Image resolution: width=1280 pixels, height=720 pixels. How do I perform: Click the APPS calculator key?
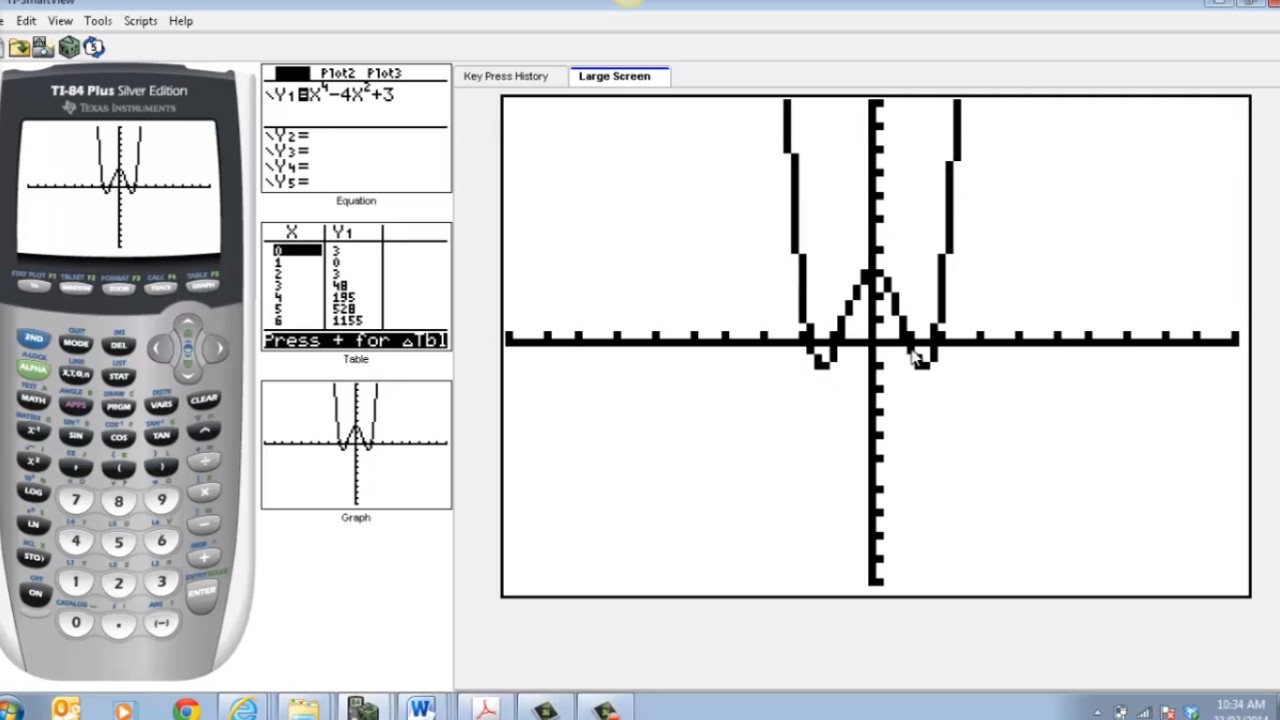pyautogui.click(x=76, y=405)
